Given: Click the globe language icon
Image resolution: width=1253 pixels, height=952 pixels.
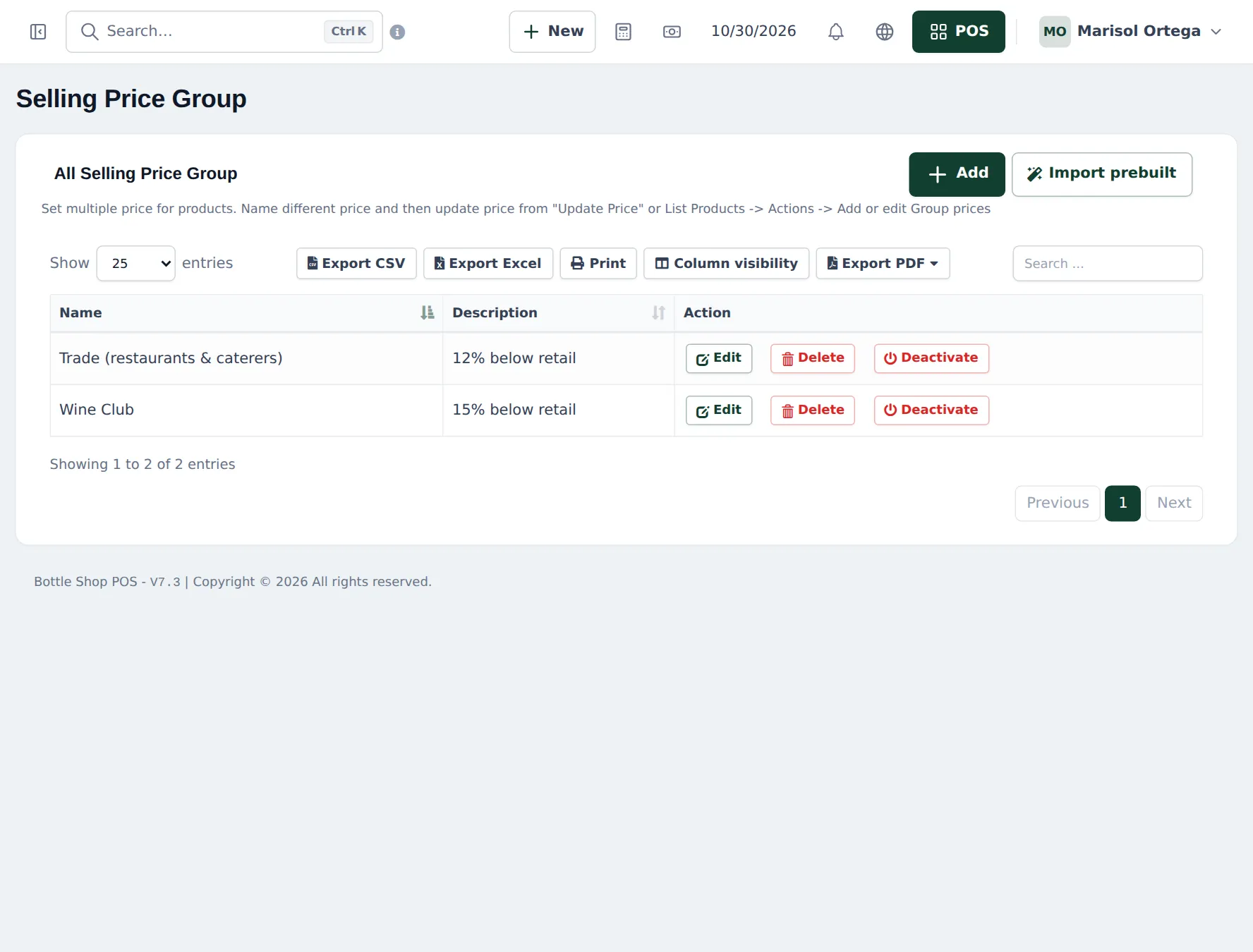Looking at the screenshot, I should coord(884,32).
